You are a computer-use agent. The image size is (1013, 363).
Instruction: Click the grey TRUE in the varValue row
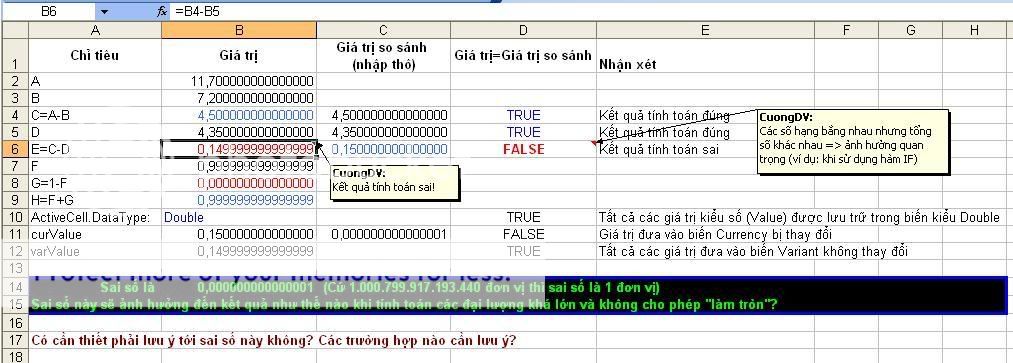pyautogui.click(x=523, y=251)
